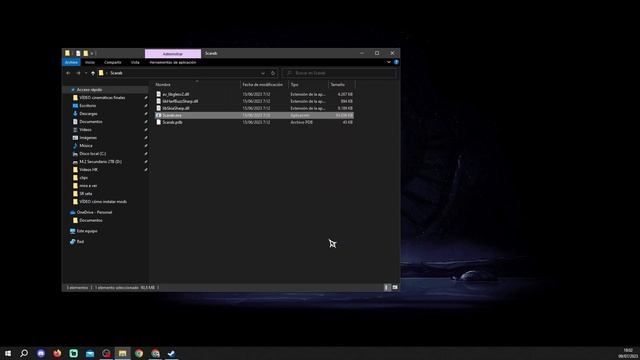The image size is (640, 360).
Task: Open the blue Help icon
Action: click(x=396, y=62)
